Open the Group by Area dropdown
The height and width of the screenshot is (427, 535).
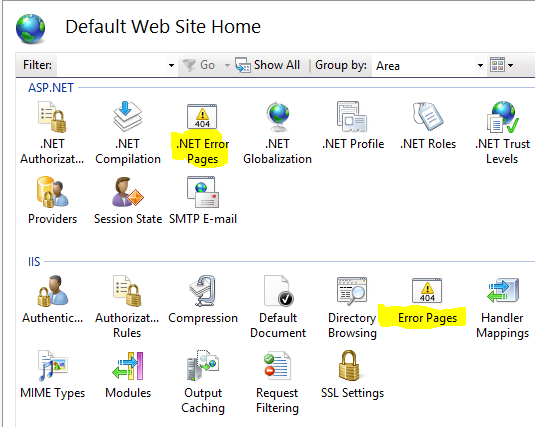429,65
